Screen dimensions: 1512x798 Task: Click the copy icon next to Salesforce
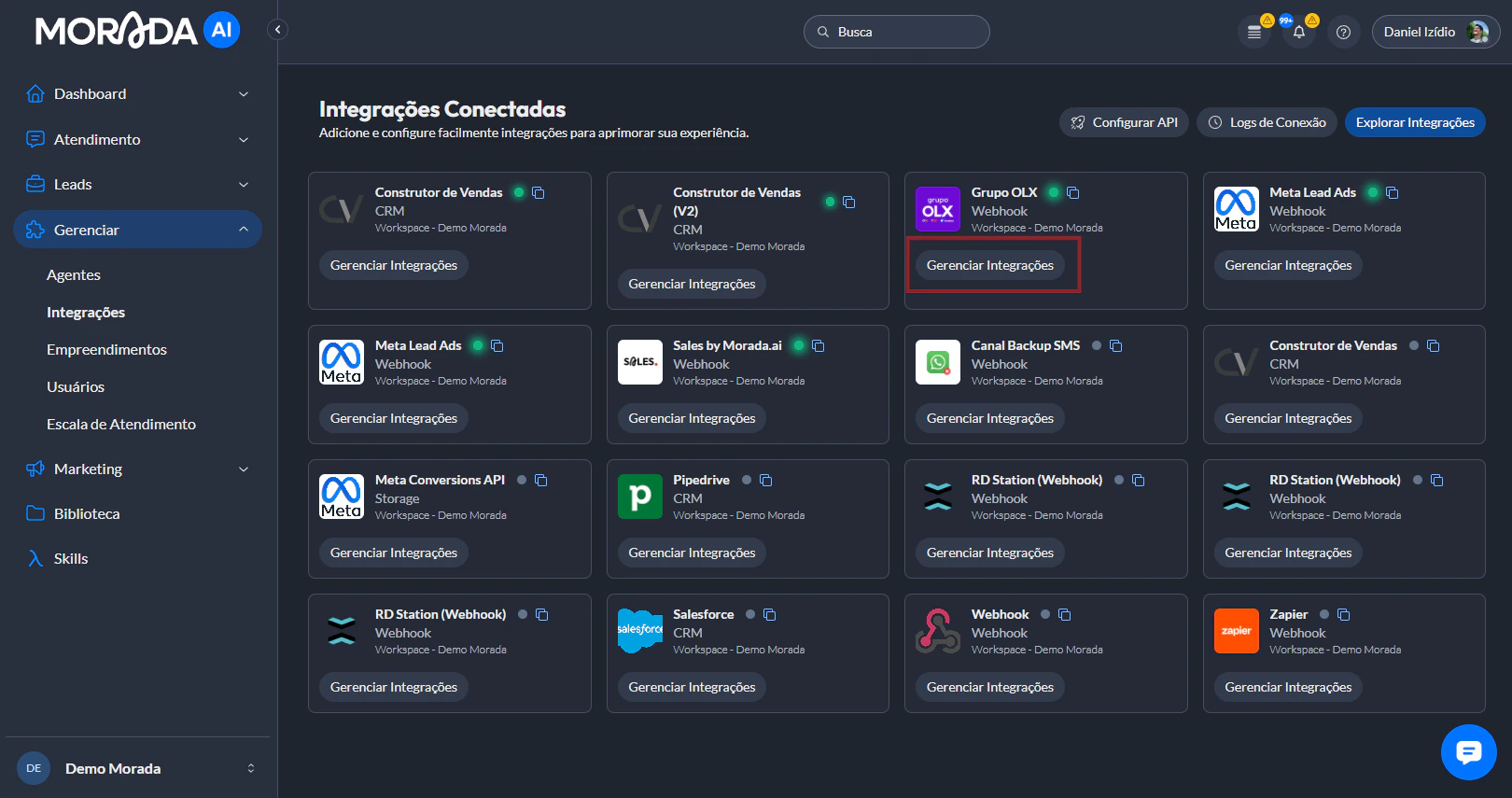pyautogui.click(x=770, y=614)
